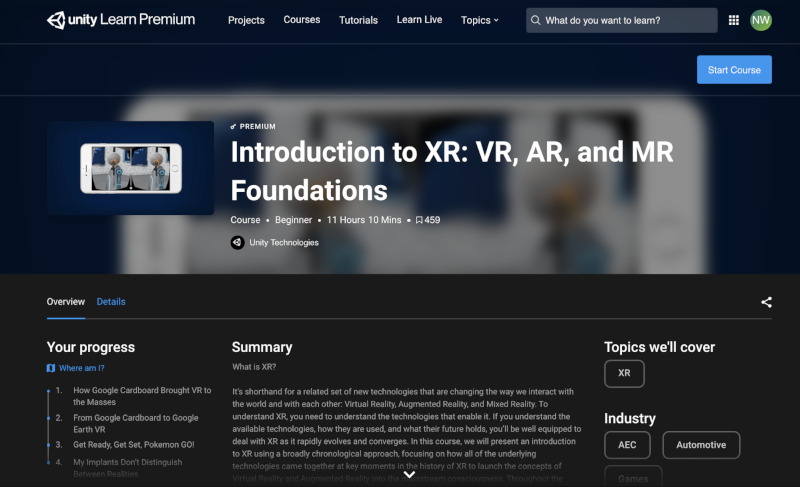This screenshot has width=800, height=487.
Task: Open the apps grid icon
Action: pyautogui.click(x=734, y=20)
